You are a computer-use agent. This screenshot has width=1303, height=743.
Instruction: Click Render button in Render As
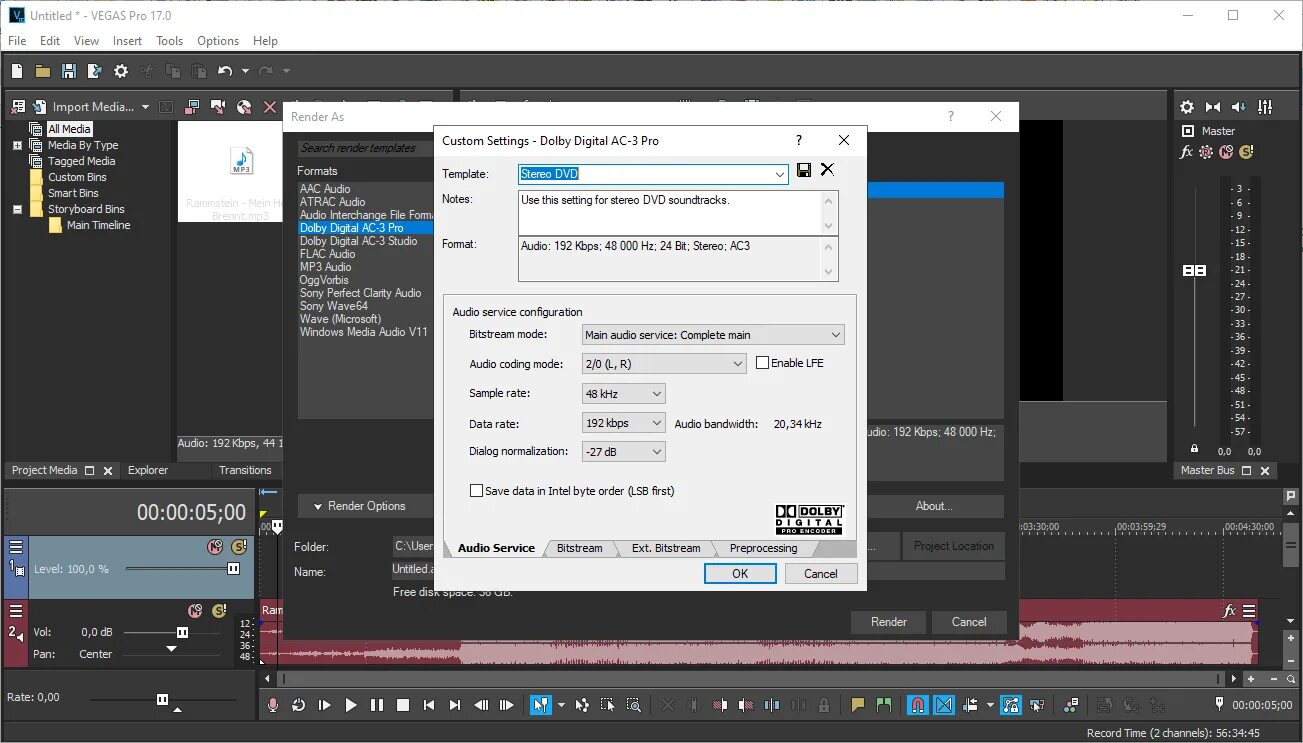(x=889, y=622)
